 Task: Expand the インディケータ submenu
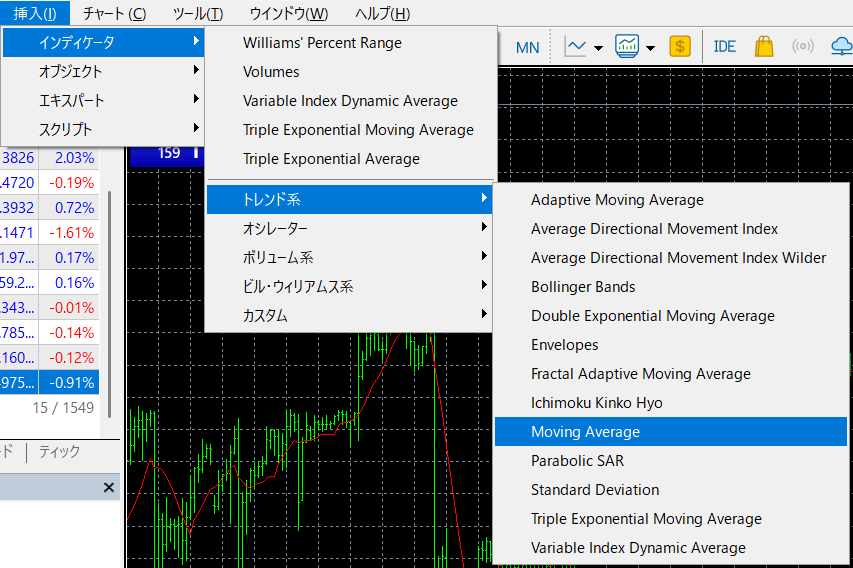point(103,42)
